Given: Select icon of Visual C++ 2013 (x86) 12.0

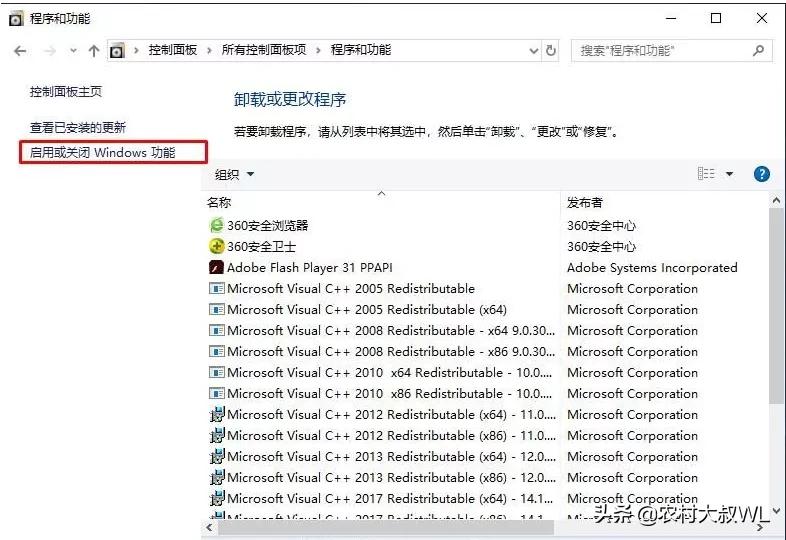Looking at the screenshot, I should click(217, 477).
